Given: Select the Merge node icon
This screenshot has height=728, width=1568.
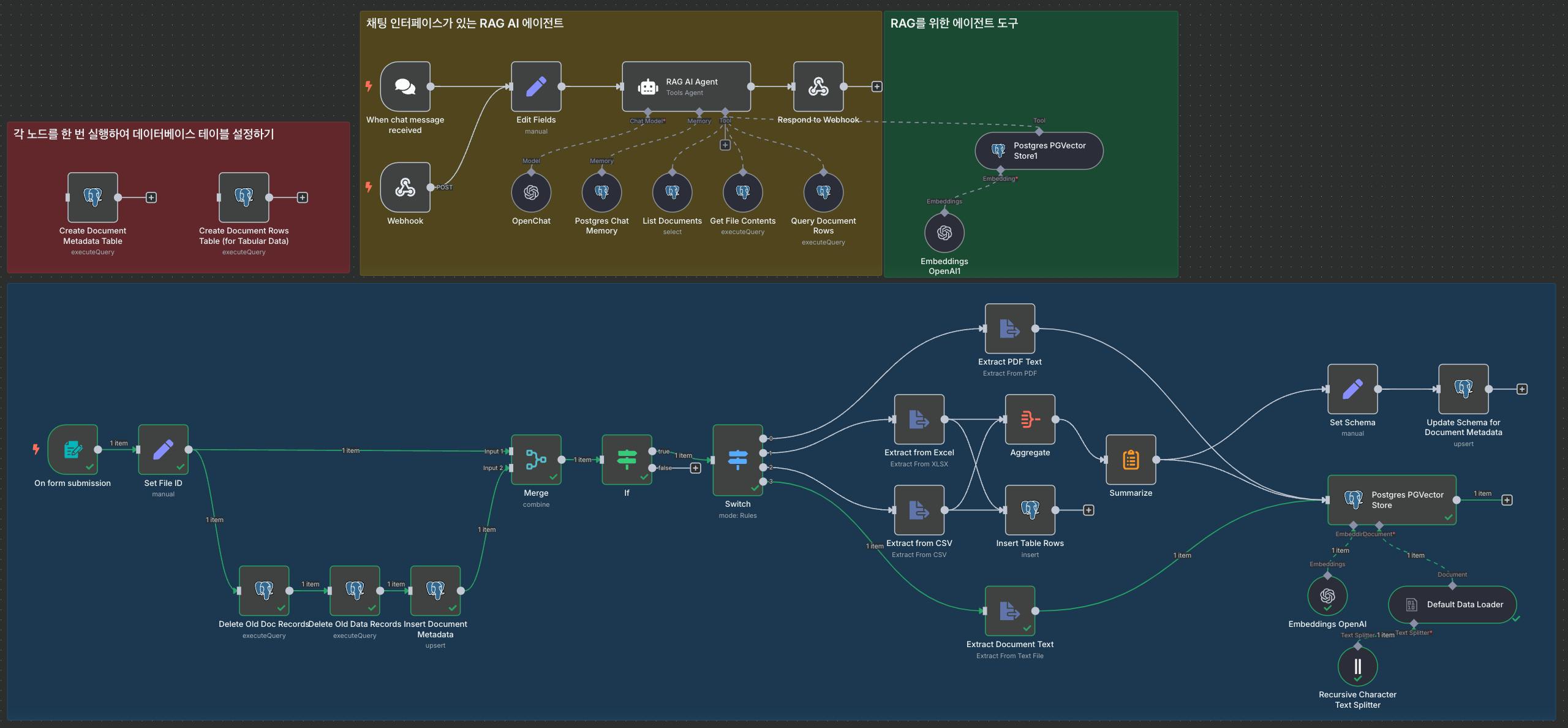Looking at the screenshot, I should (x=536, y=460).
